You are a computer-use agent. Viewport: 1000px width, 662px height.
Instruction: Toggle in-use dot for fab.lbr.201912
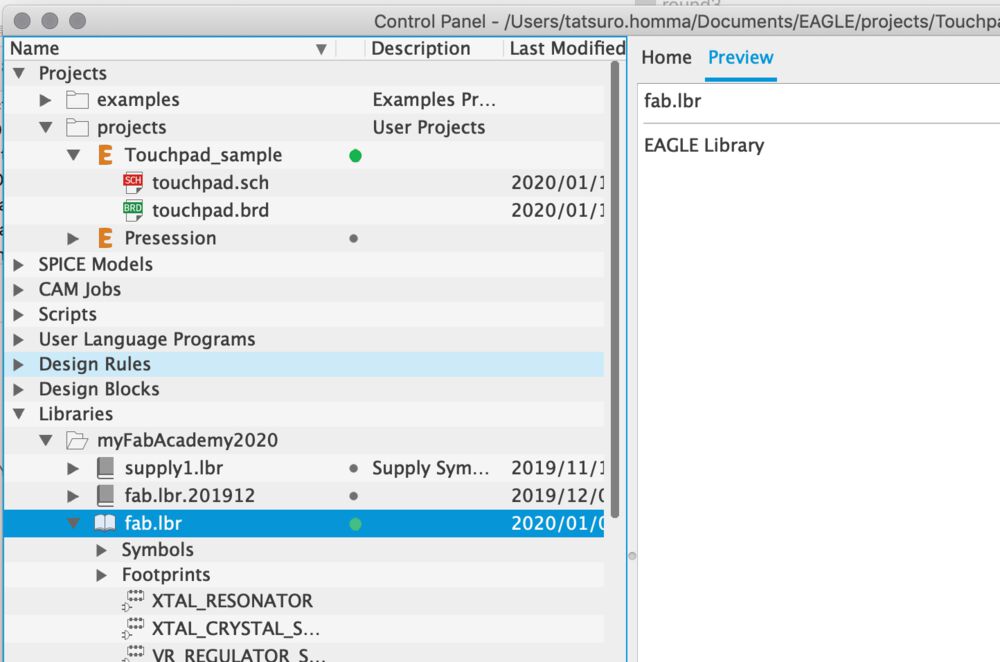point(353,496)
